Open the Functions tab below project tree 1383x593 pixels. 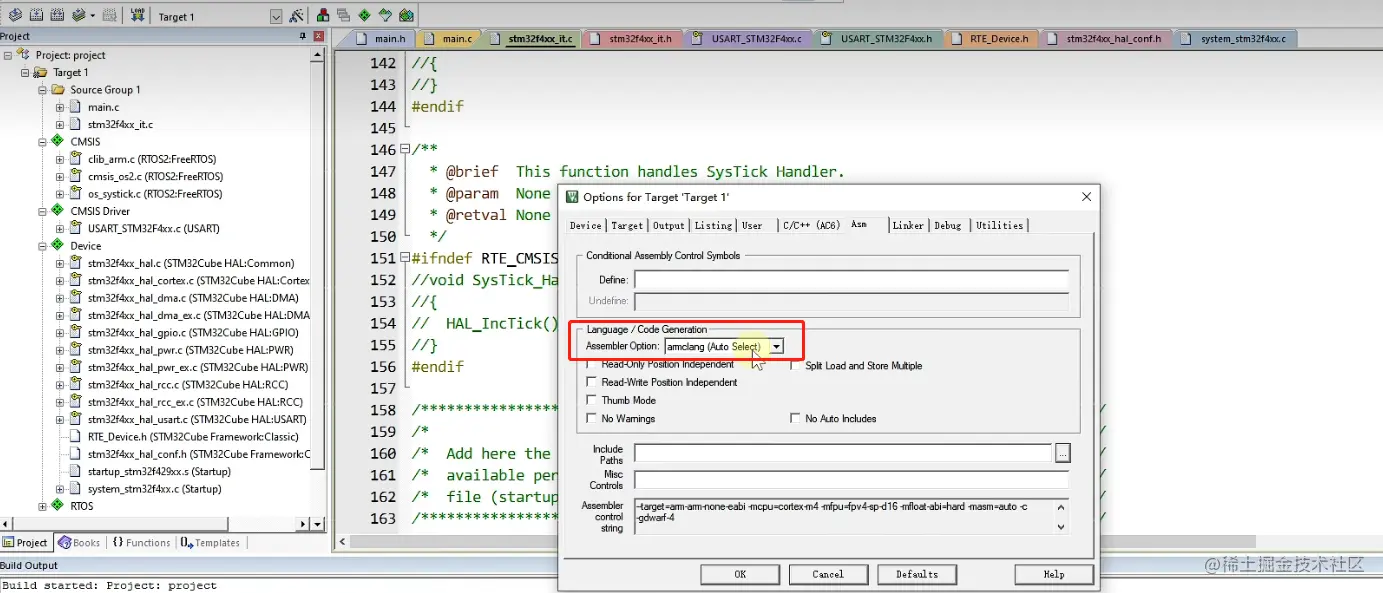coord(140,542)
